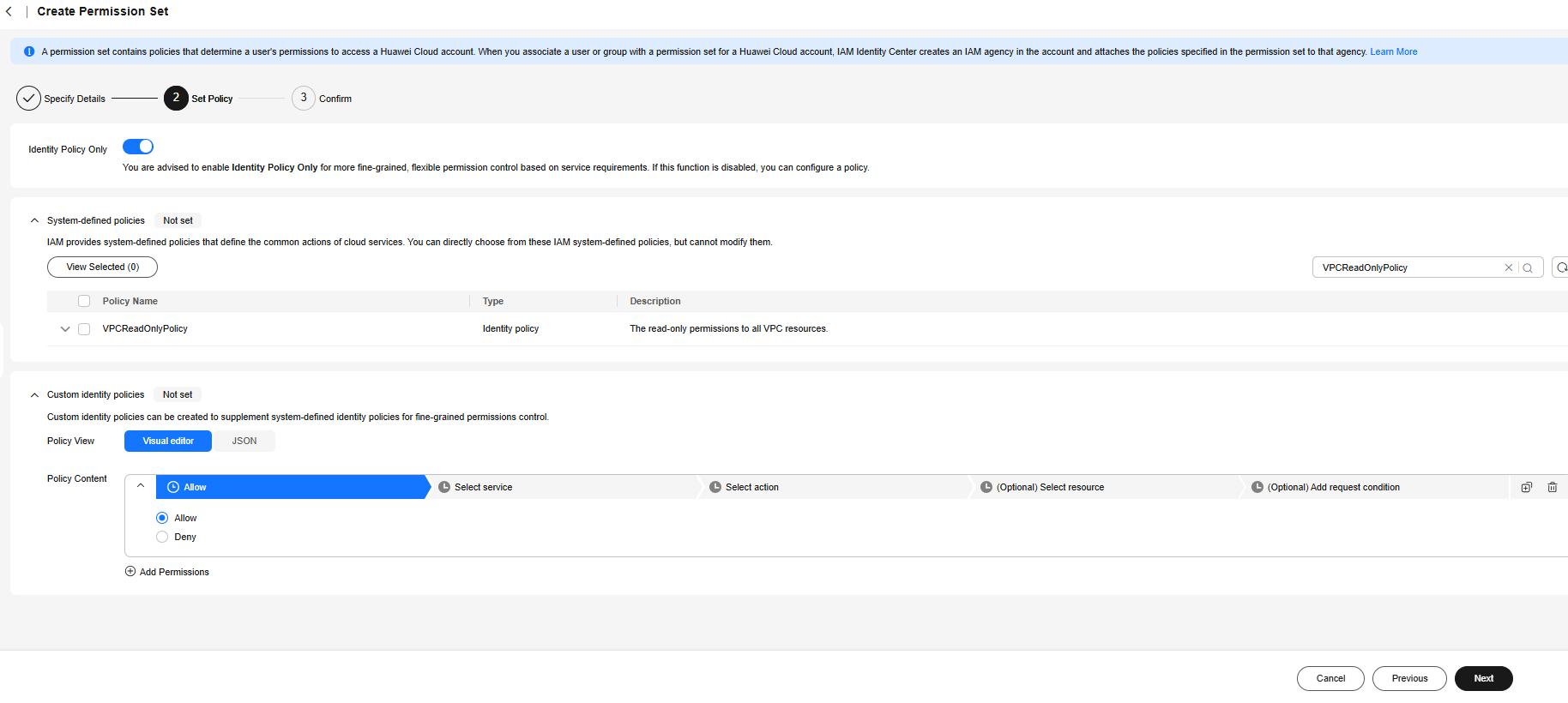Viewport: 1568px width, 703px height.
Task: Refresh the system-defined policies list
Action: (x=1561, y=267)
